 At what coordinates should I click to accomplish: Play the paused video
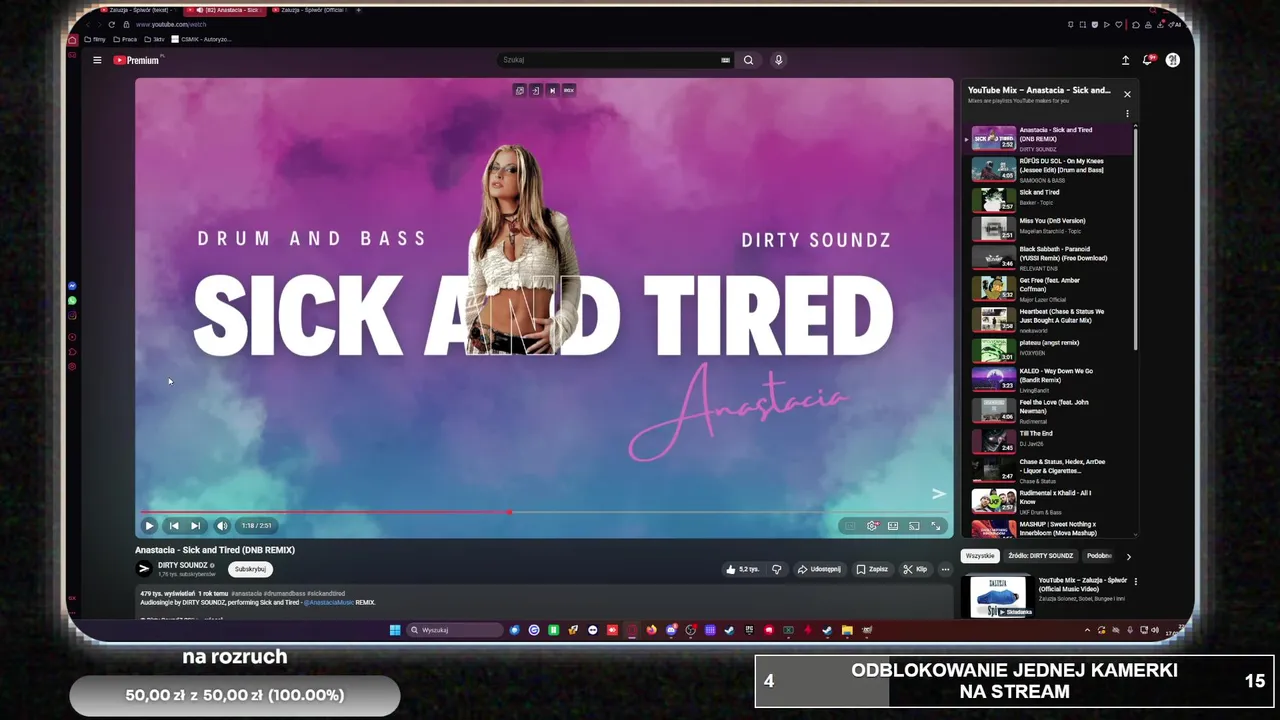pyautogui.click(x=149, y=525)
